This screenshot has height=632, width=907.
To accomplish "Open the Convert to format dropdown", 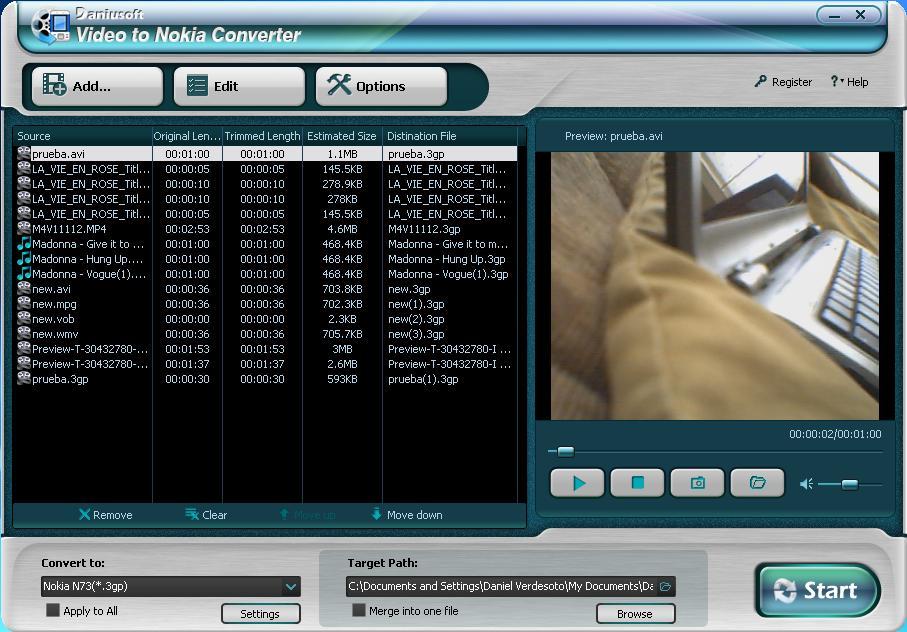I will pos(290,586).
